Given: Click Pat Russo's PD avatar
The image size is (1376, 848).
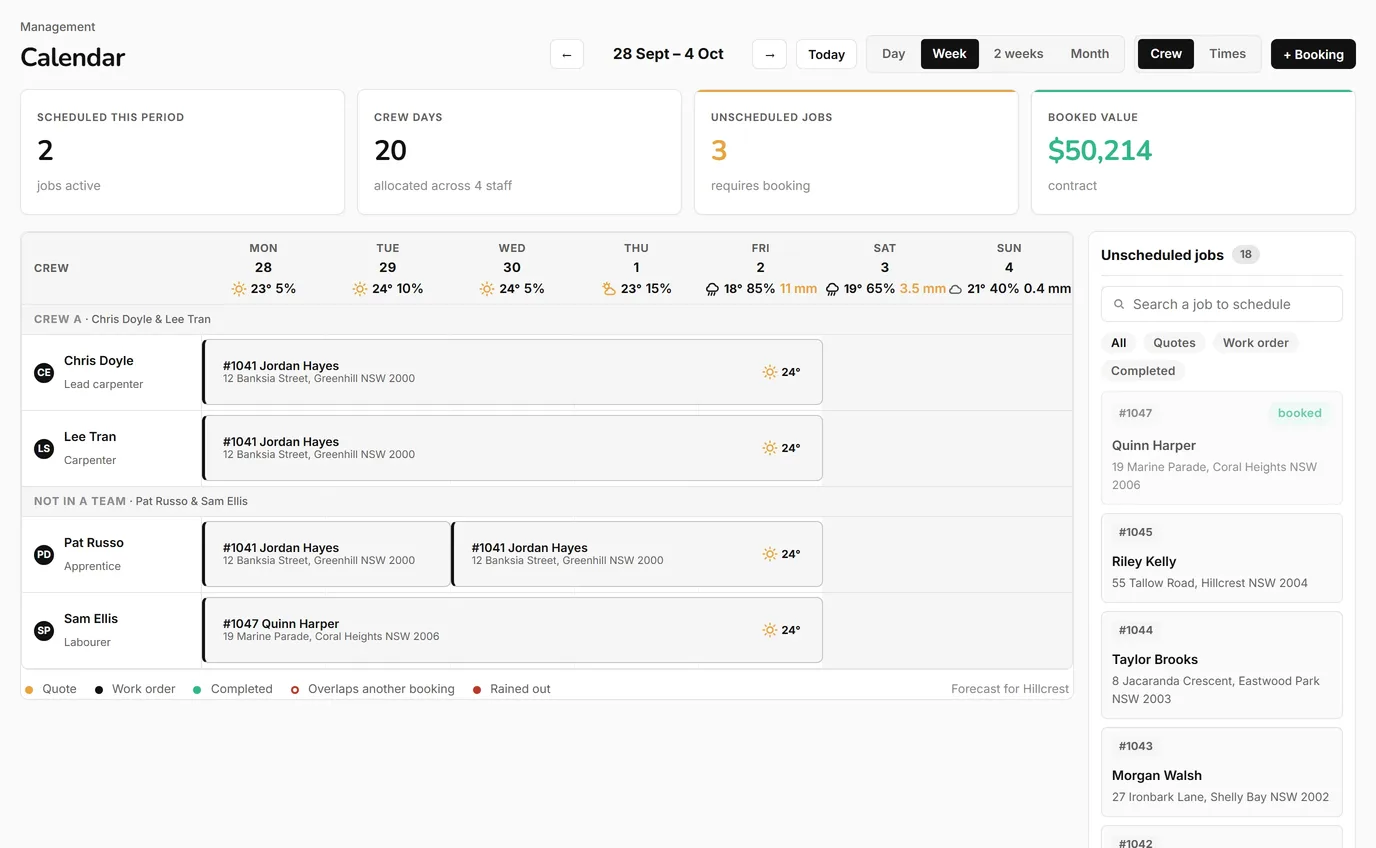Looking at the screenshot, I should [44, 554].
